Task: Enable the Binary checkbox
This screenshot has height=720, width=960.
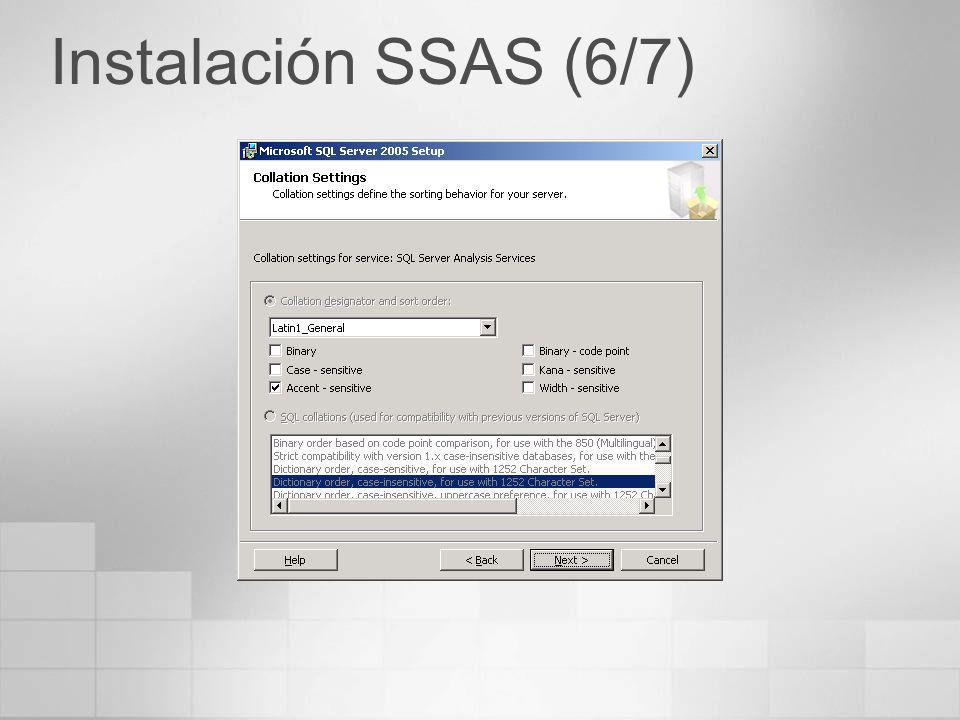Action: 276,351
